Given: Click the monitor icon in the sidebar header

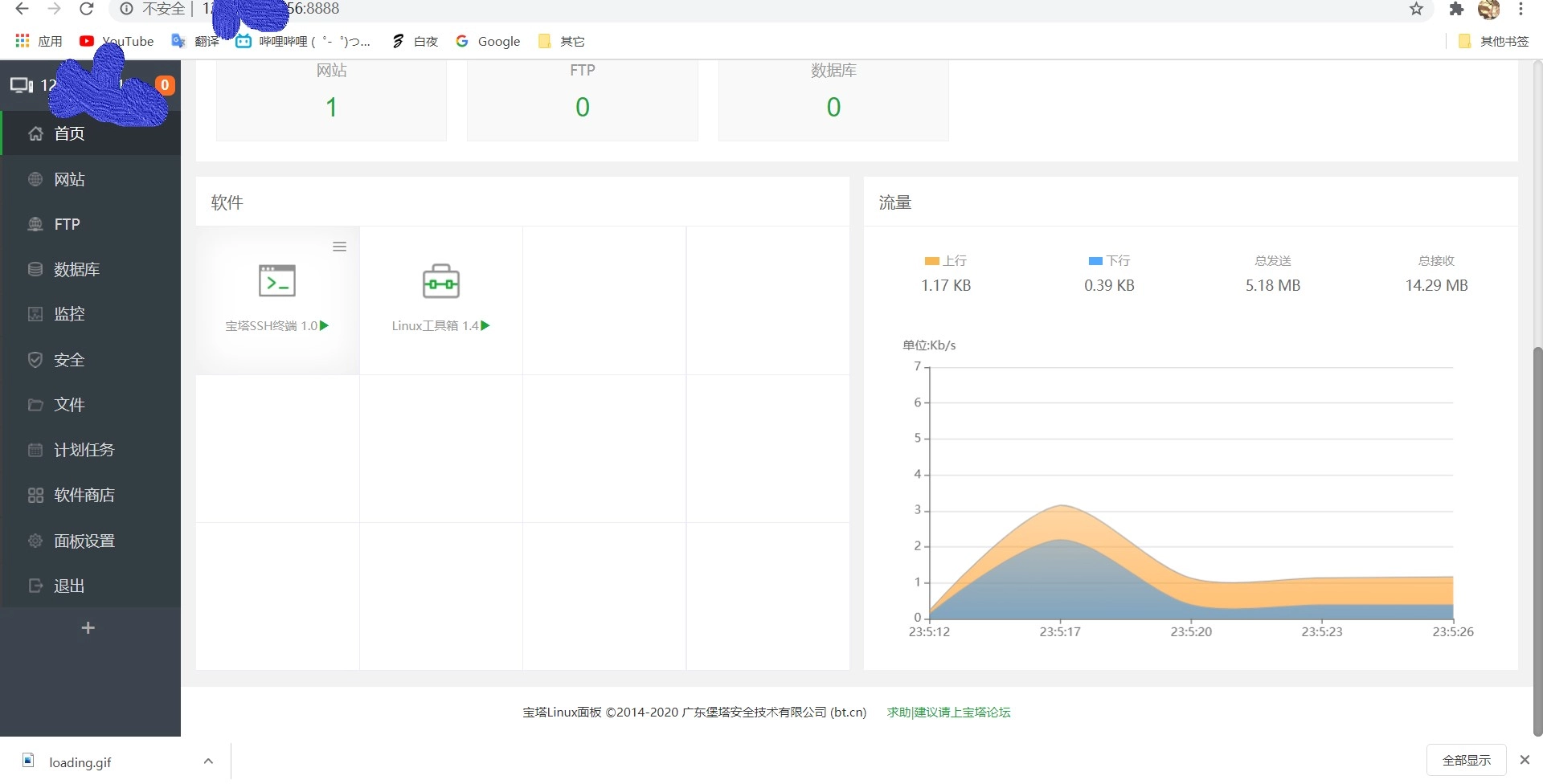Looking at the screenshot, I should pyautogui.click(x=22, y=85).
